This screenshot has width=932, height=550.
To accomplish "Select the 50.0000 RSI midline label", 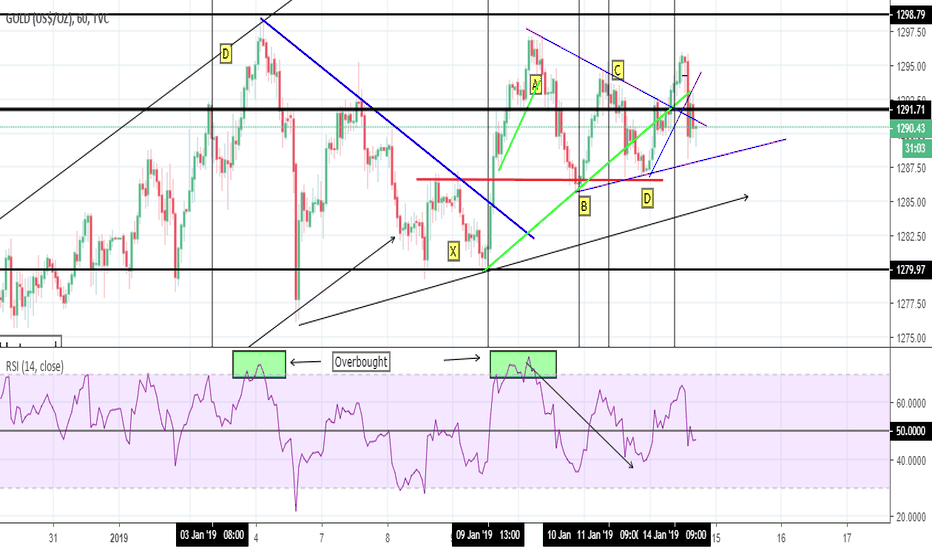I will pos(910,430).
